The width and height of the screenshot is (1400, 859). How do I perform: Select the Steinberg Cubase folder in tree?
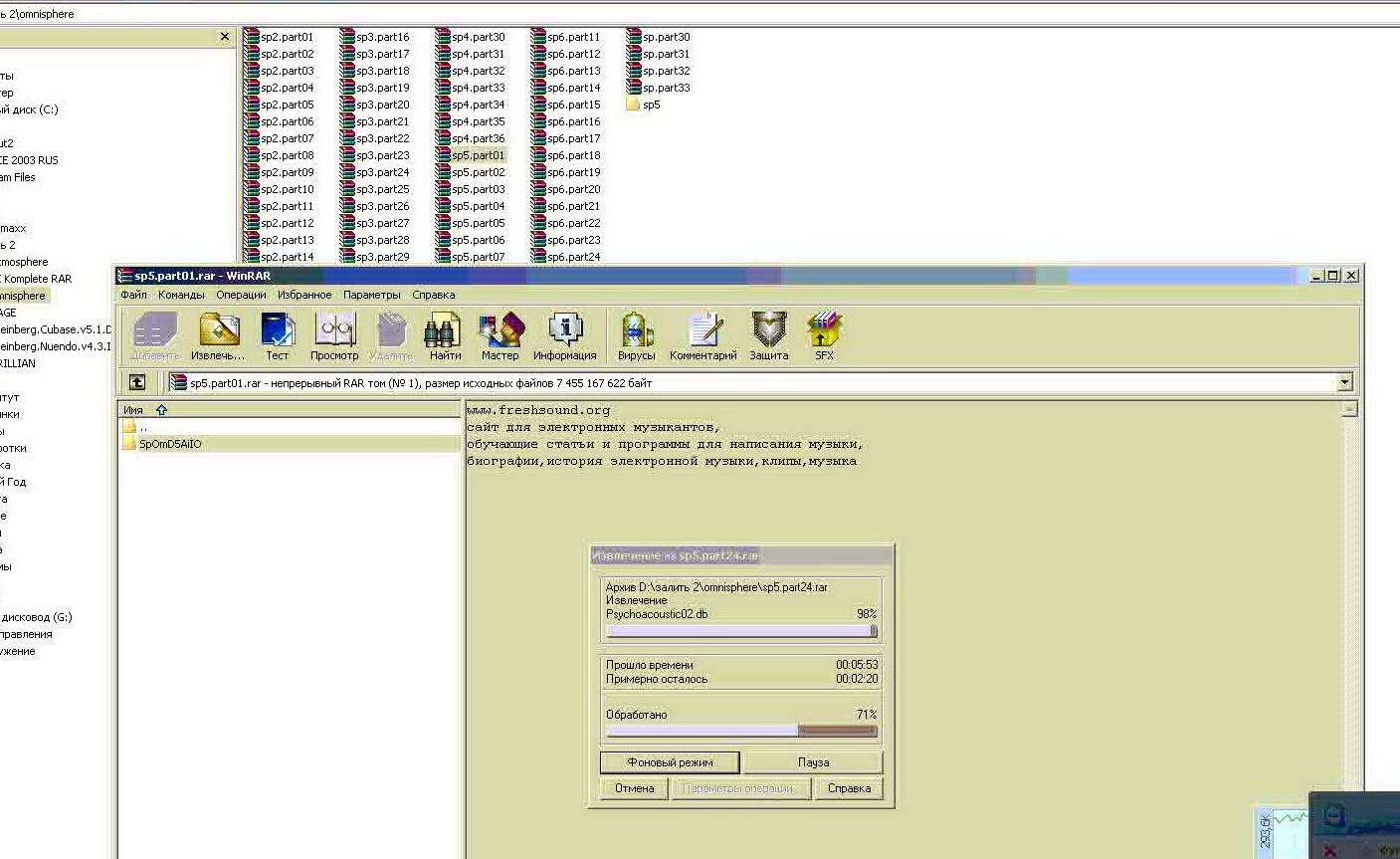[x=56, y=329]
